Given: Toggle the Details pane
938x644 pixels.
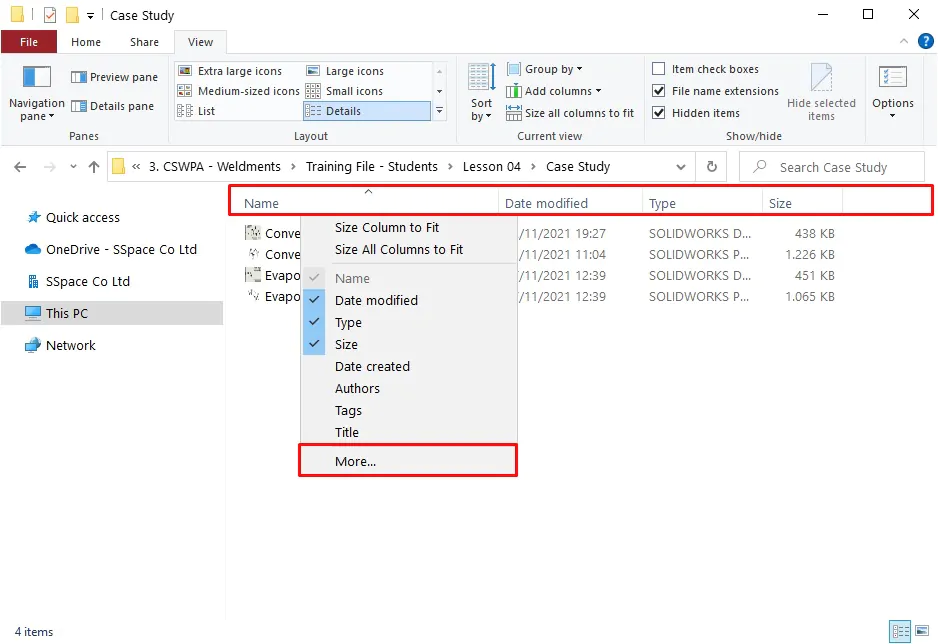Looking at the screenshot, I should [x=112, y=106].
